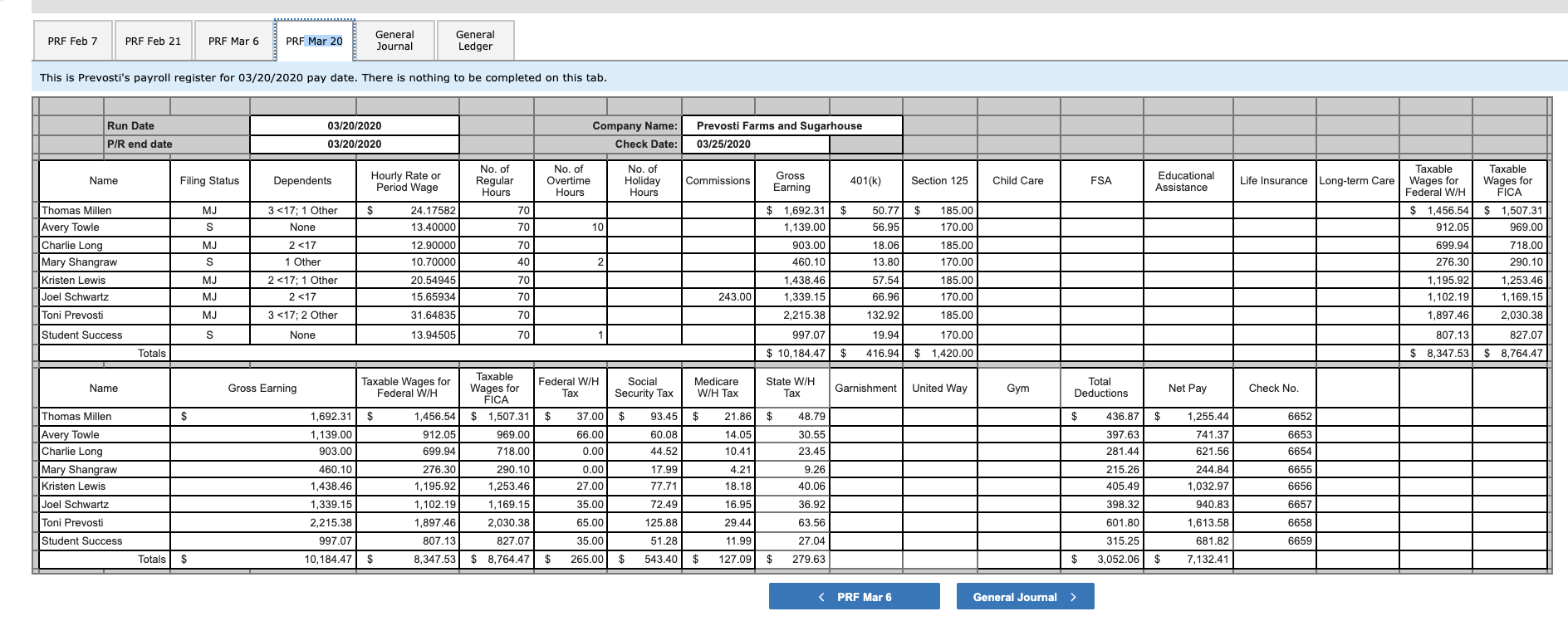Select the P/R end date field
Viewport: 1568px width, 626px height.
pos(355,144)
